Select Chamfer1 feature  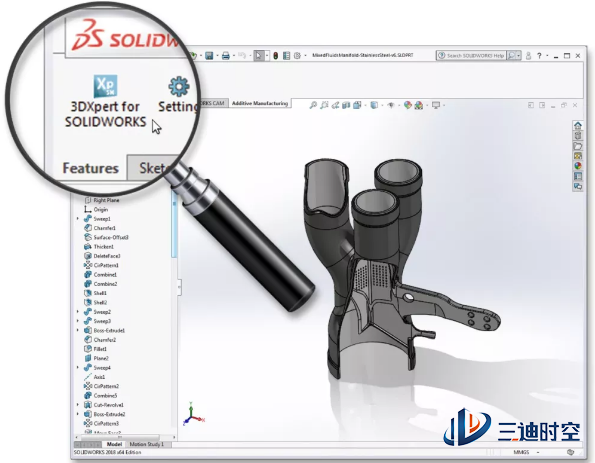pyautogui.click(x=100, y=228)
